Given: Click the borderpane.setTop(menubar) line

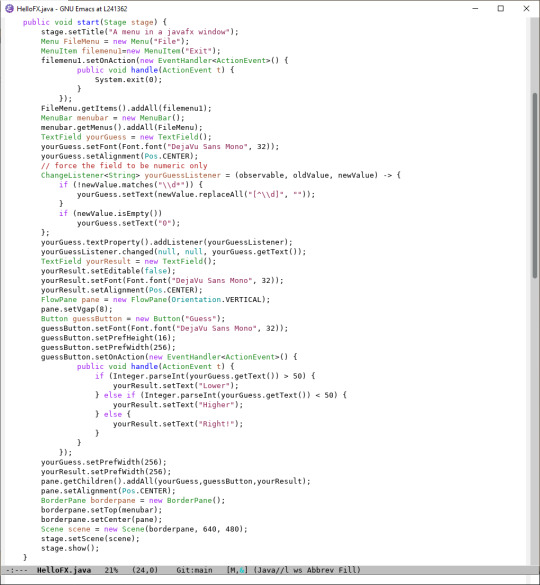Looking at the screenshot, I should (102, 510).
